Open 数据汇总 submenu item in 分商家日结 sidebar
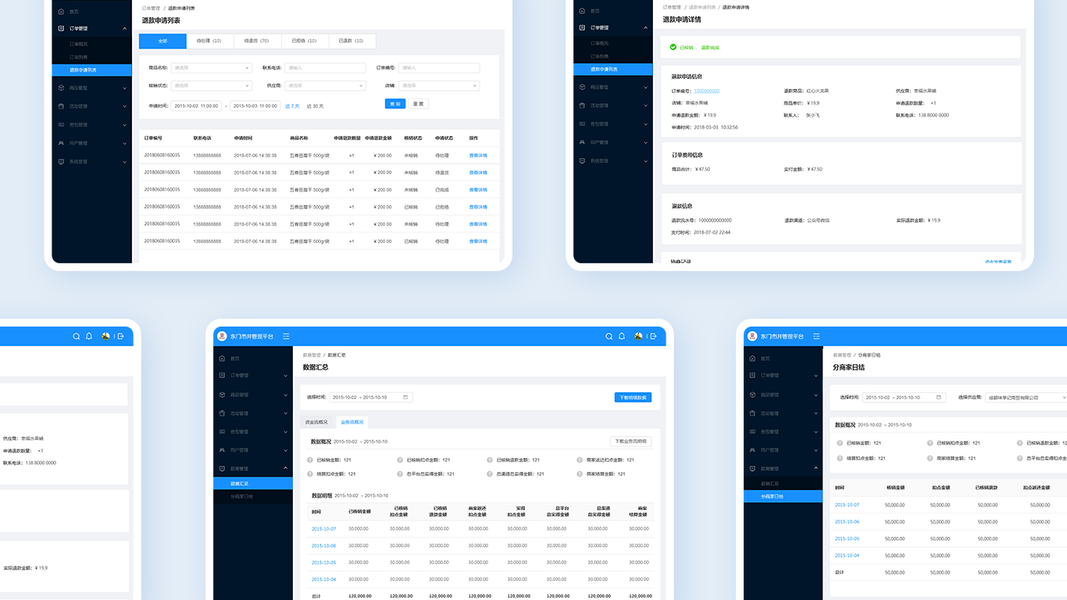 click(770, 484)
